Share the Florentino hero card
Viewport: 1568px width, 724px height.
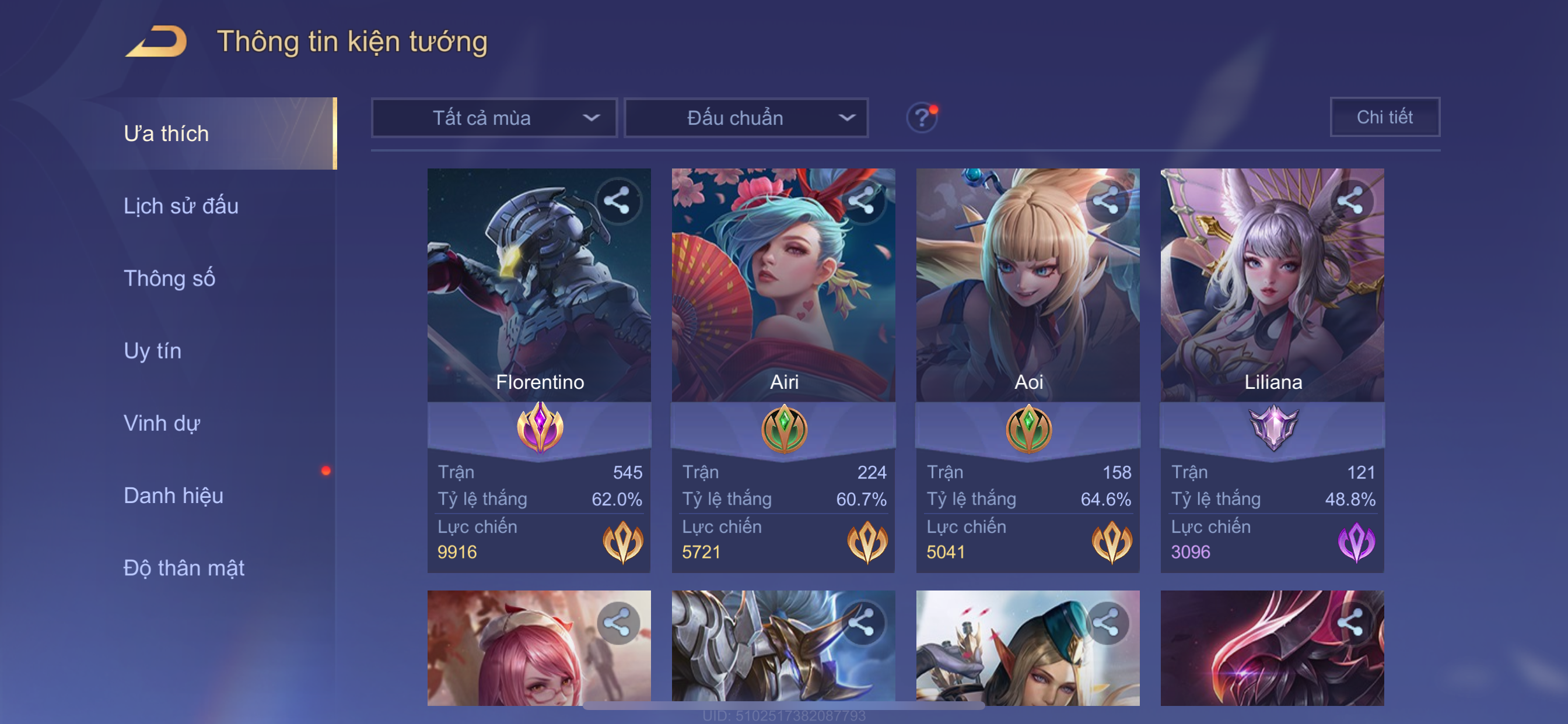617,201
